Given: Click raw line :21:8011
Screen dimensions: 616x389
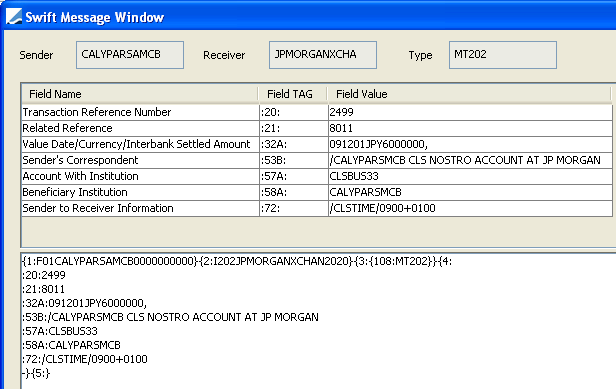Looking at the screenshot, I should (44, 289).
